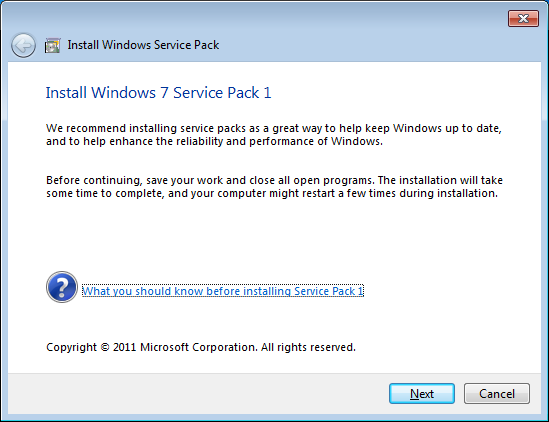Click the "Install Windows Service Pack" window title
Viewport: 549px width, 422px height.
(143, 45)
